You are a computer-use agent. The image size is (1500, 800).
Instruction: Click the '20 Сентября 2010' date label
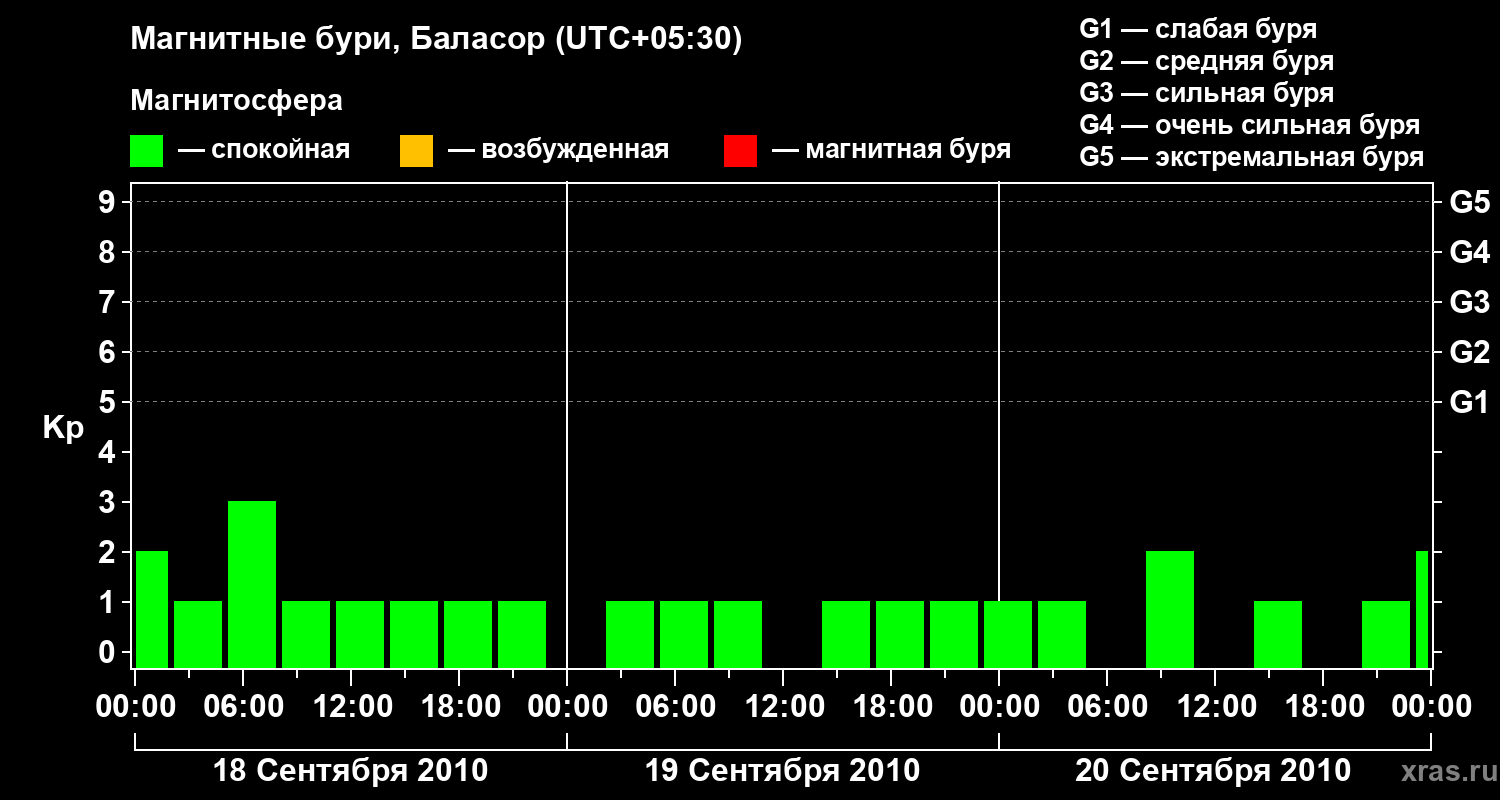(x=1213, y=771)
